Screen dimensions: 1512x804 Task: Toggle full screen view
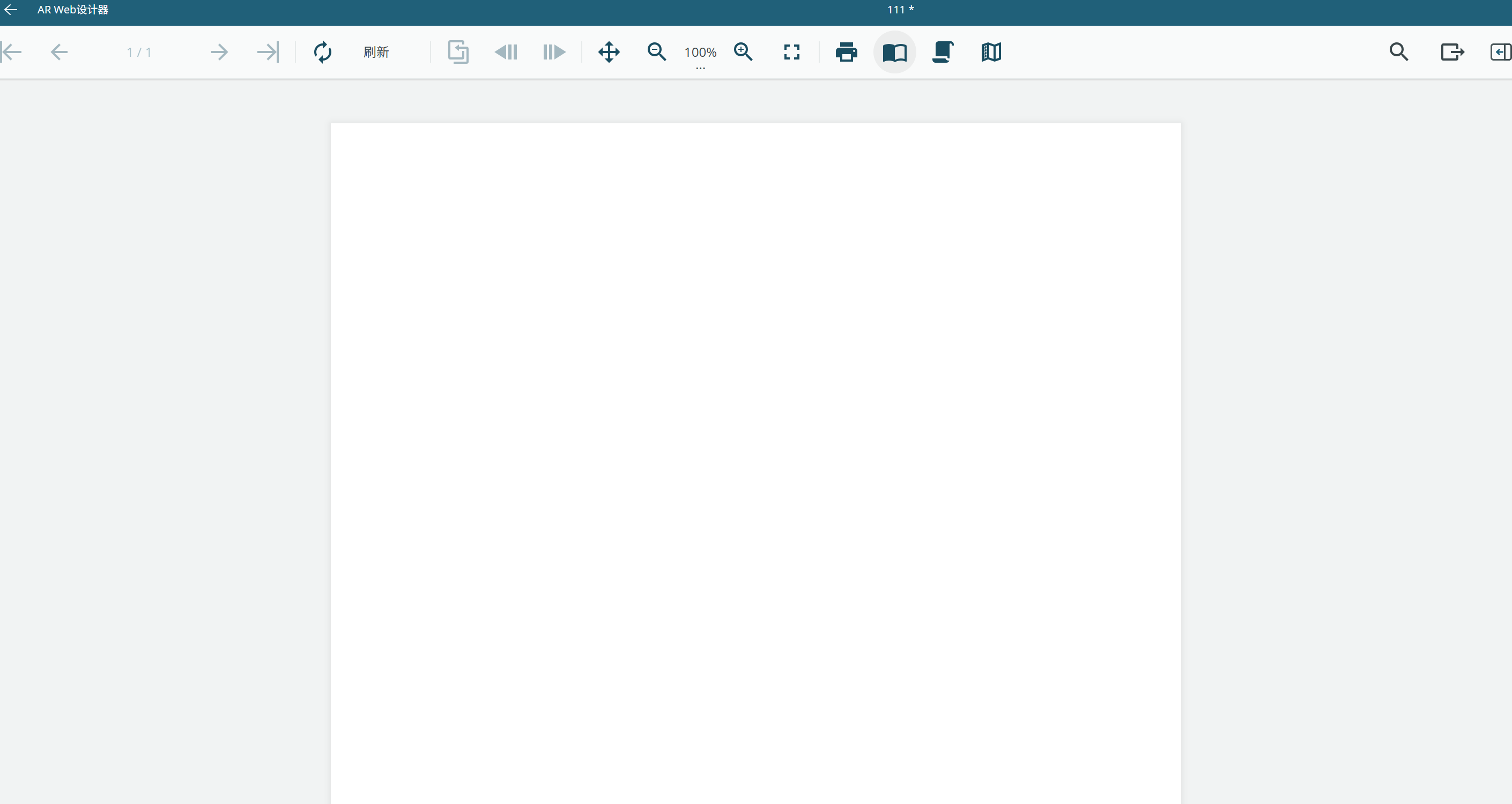(792, 52)
